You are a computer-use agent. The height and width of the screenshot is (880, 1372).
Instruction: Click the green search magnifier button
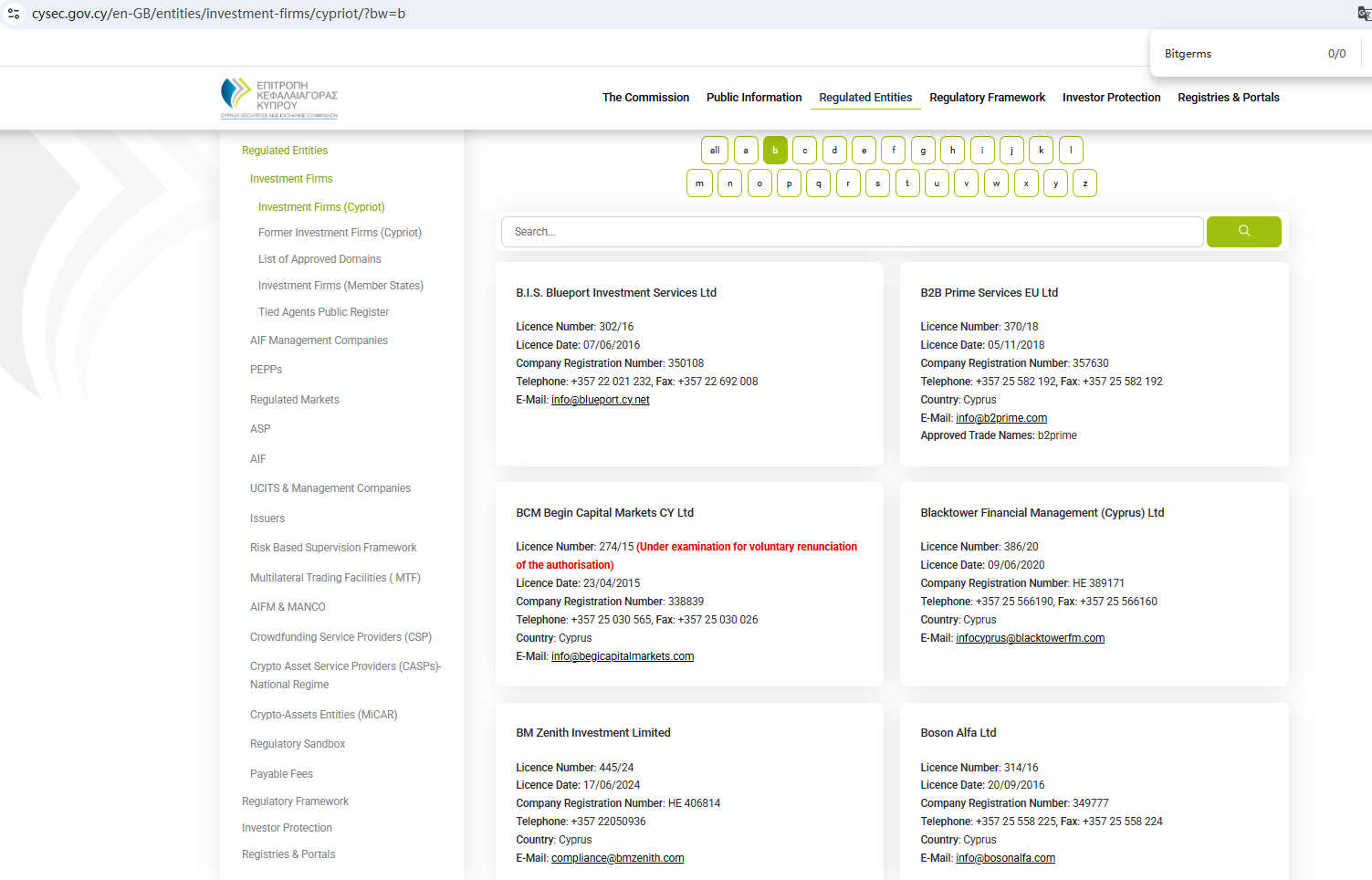coord(1243,232)
